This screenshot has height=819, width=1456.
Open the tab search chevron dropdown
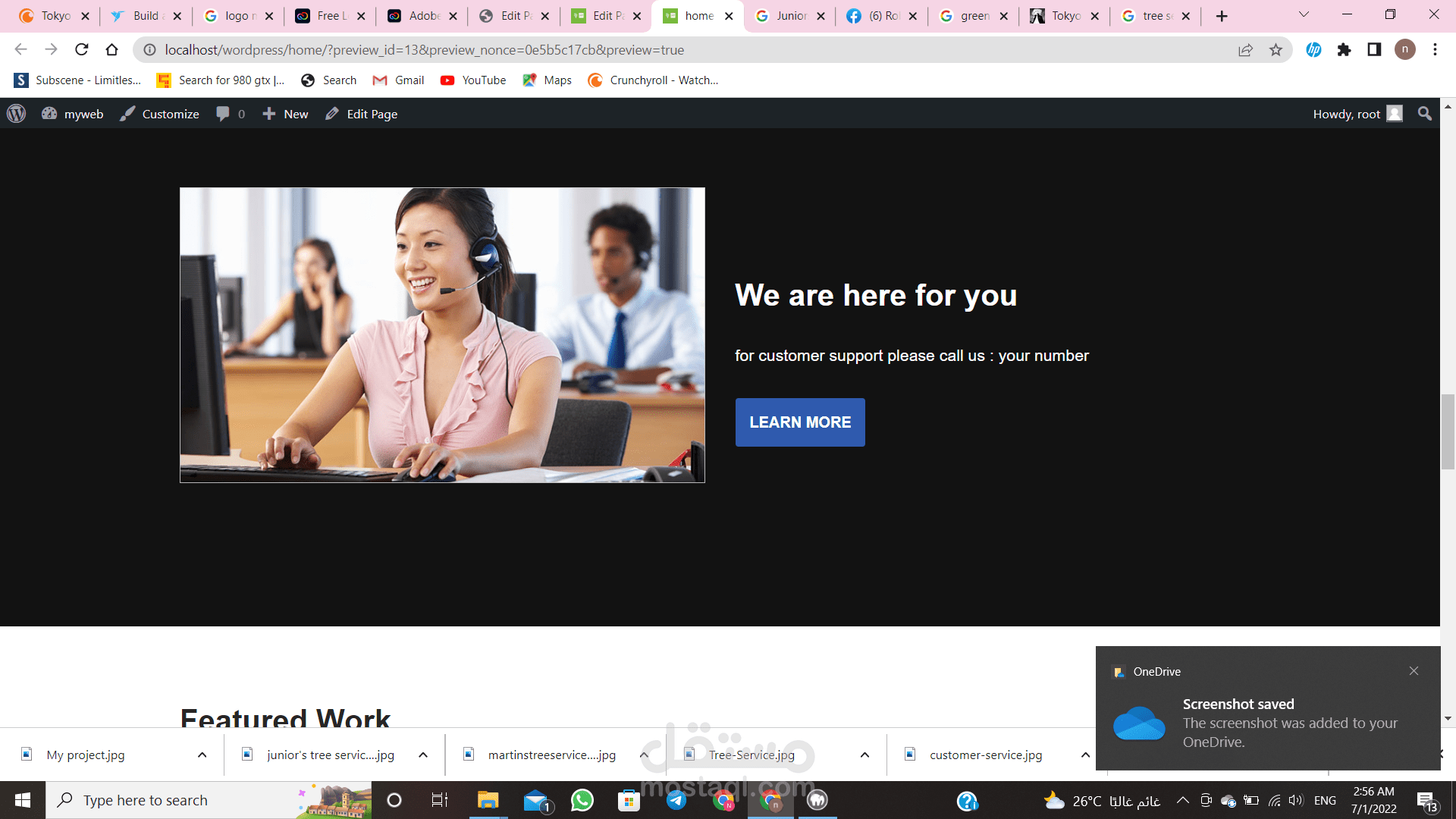coord(1304,15)
